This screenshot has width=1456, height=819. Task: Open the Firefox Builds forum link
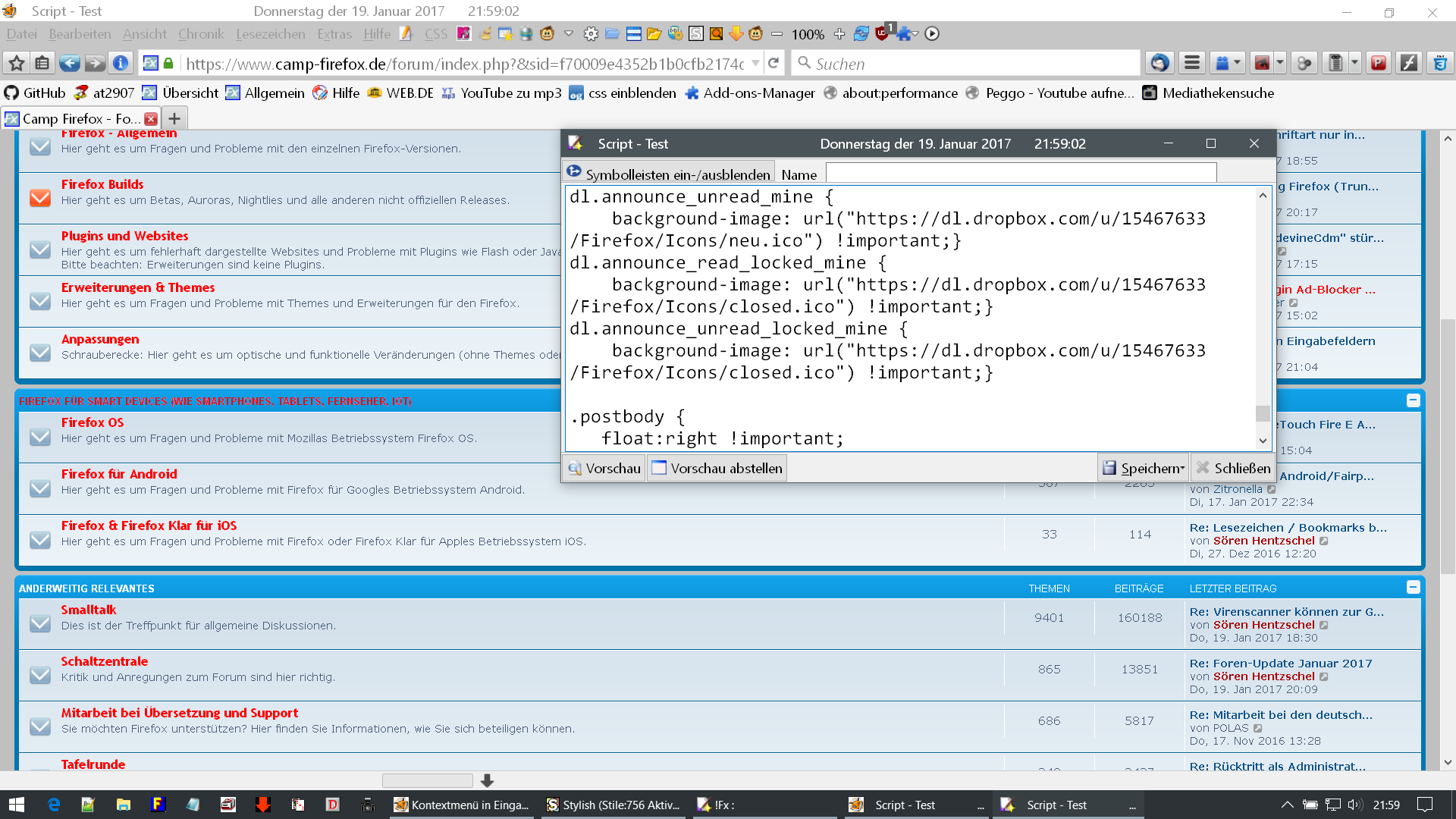(102, 184)
